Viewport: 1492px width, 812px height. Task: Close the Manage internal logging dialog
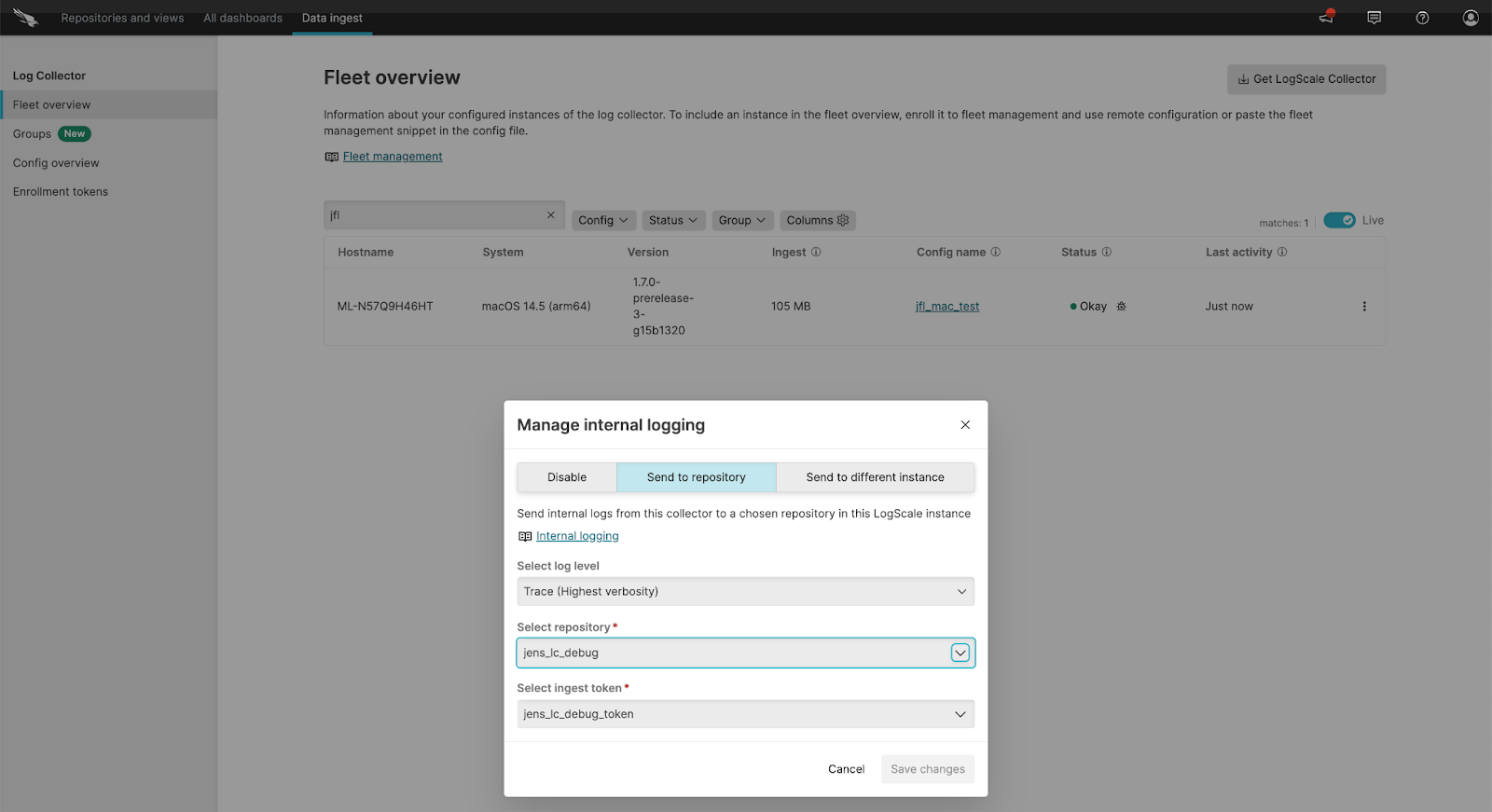point(965,425)
